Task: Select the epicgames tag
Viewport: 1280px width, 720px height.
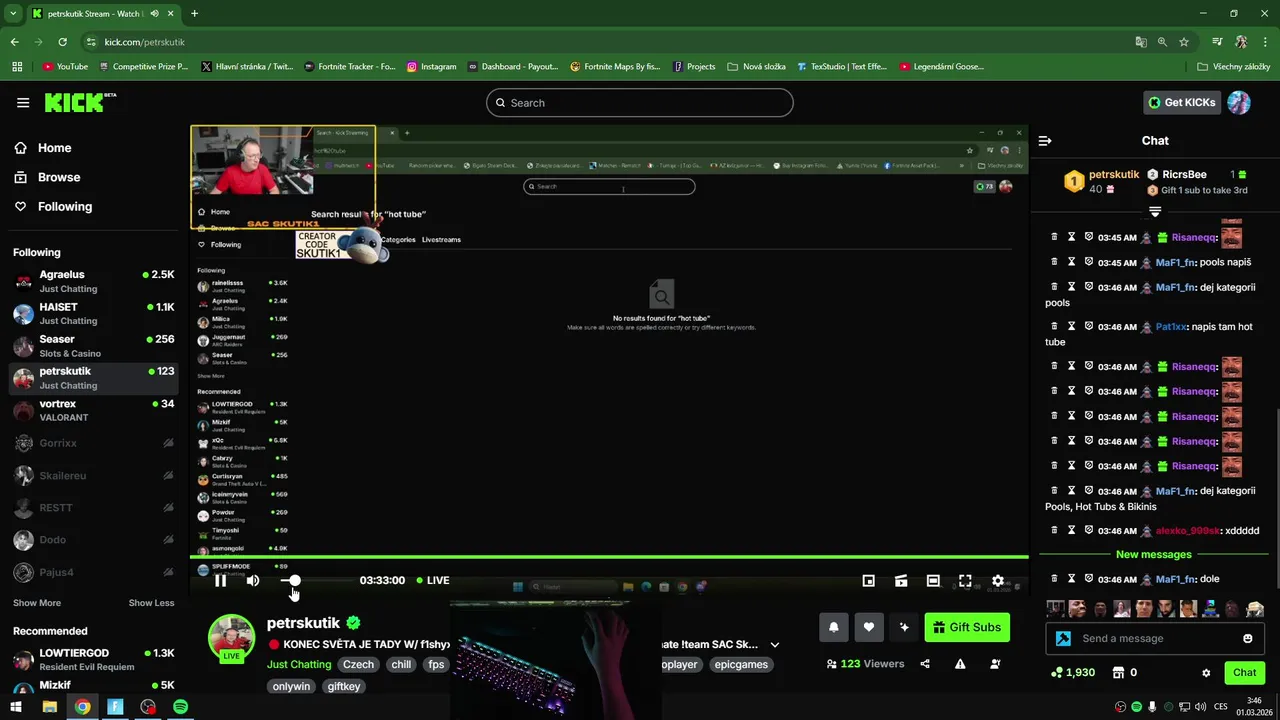Action: (741, 664)
